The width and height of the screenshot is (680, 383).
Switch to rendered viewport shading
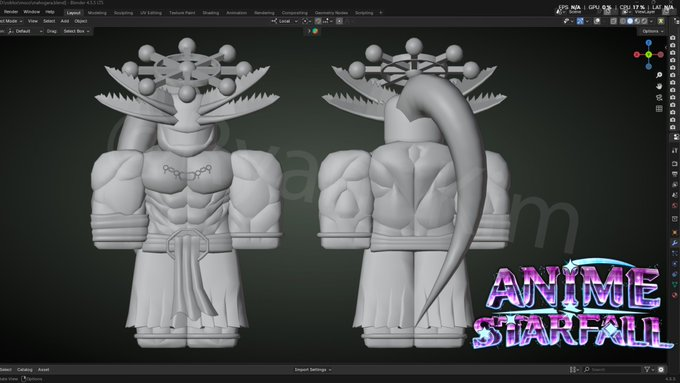pos(644,21)
